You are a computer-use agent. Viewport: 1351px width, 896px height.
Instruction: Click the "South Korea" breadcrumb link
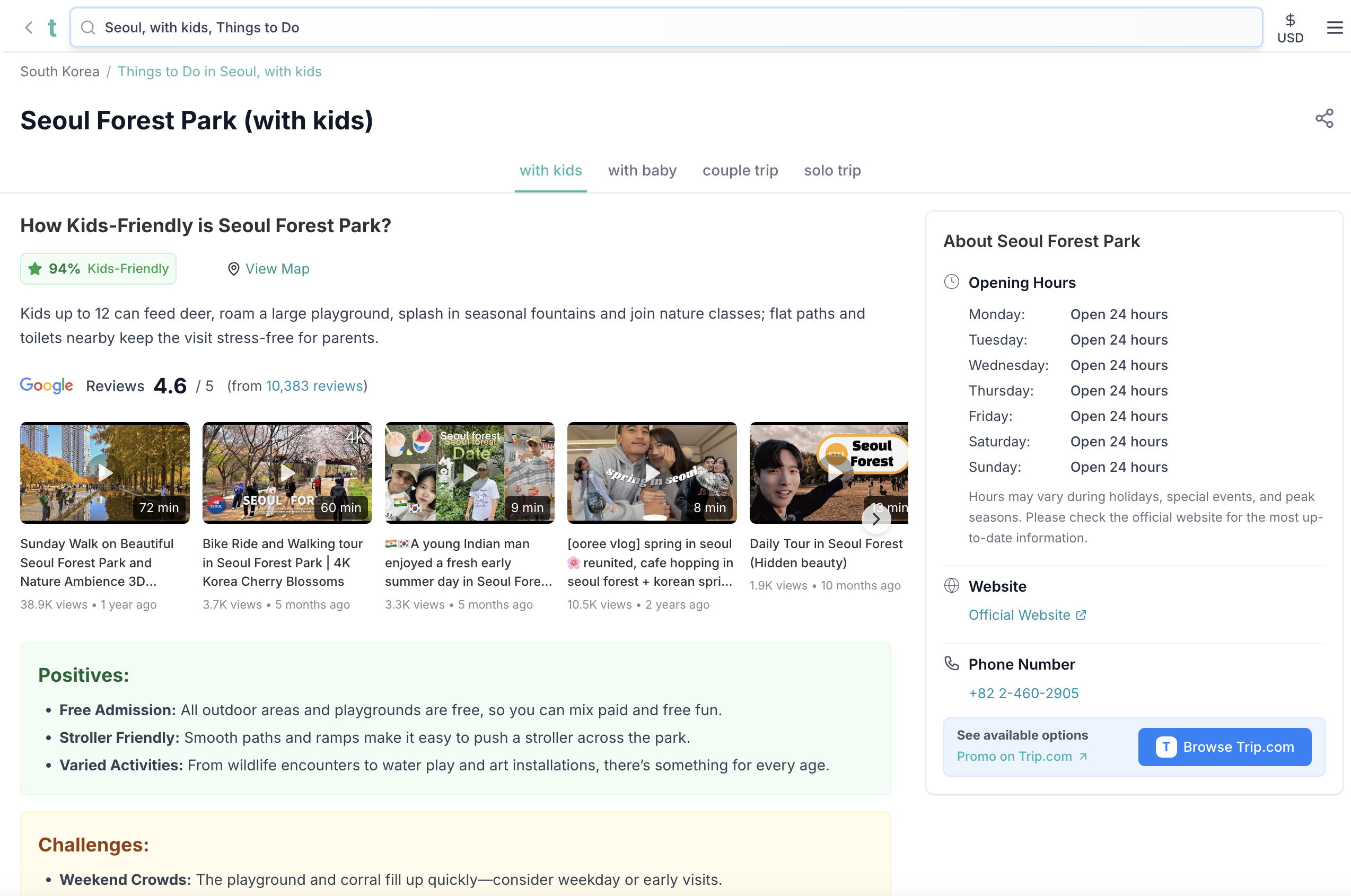(x=59, y=72)
